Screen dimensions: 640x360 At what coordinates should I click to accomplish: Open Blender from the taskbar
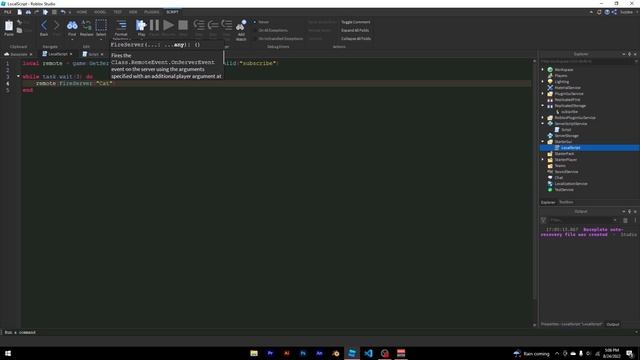[x=336, y=353]
